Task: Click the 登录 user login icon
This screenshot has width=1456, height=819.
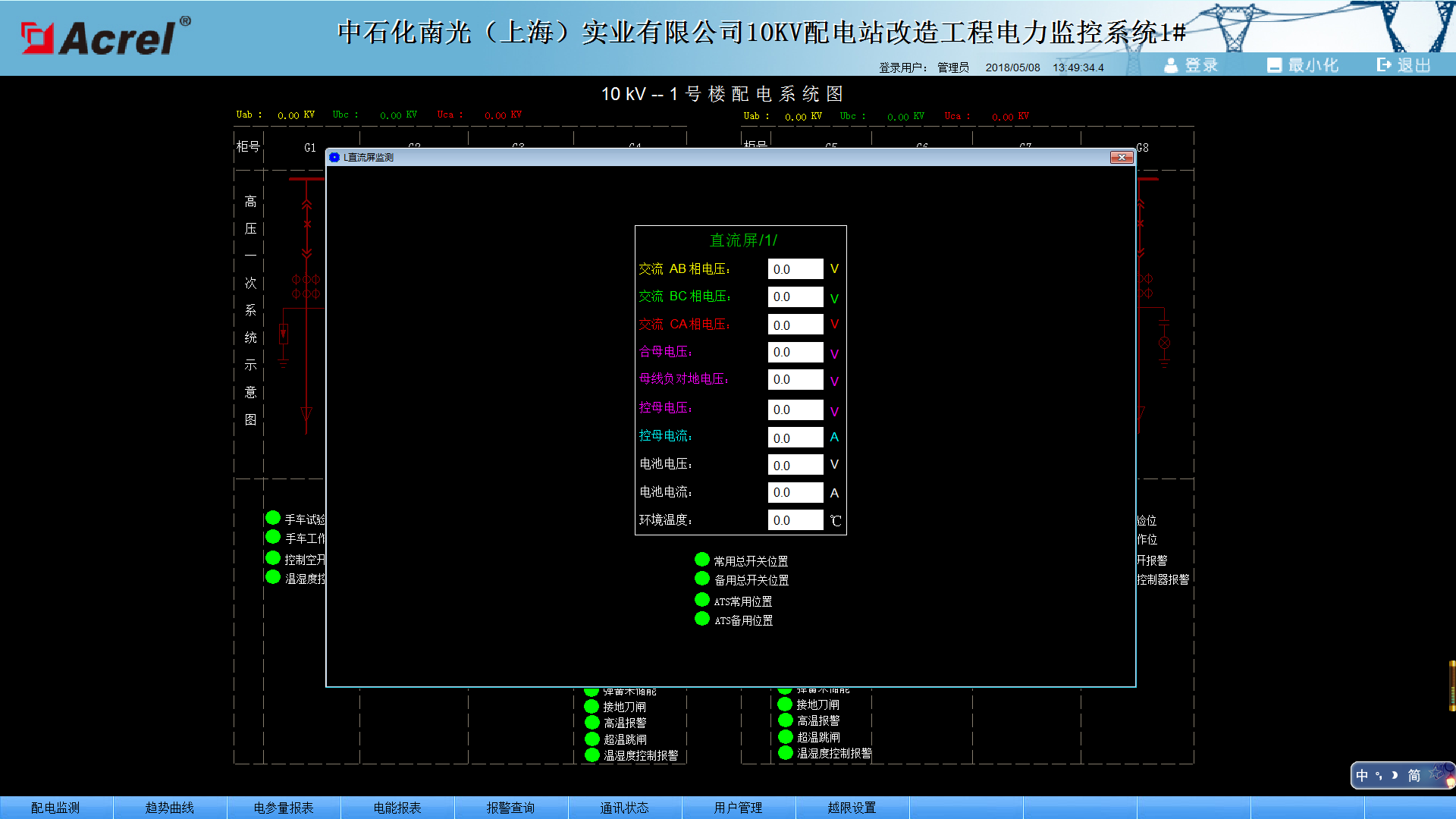Action: tap(1171, 66)
